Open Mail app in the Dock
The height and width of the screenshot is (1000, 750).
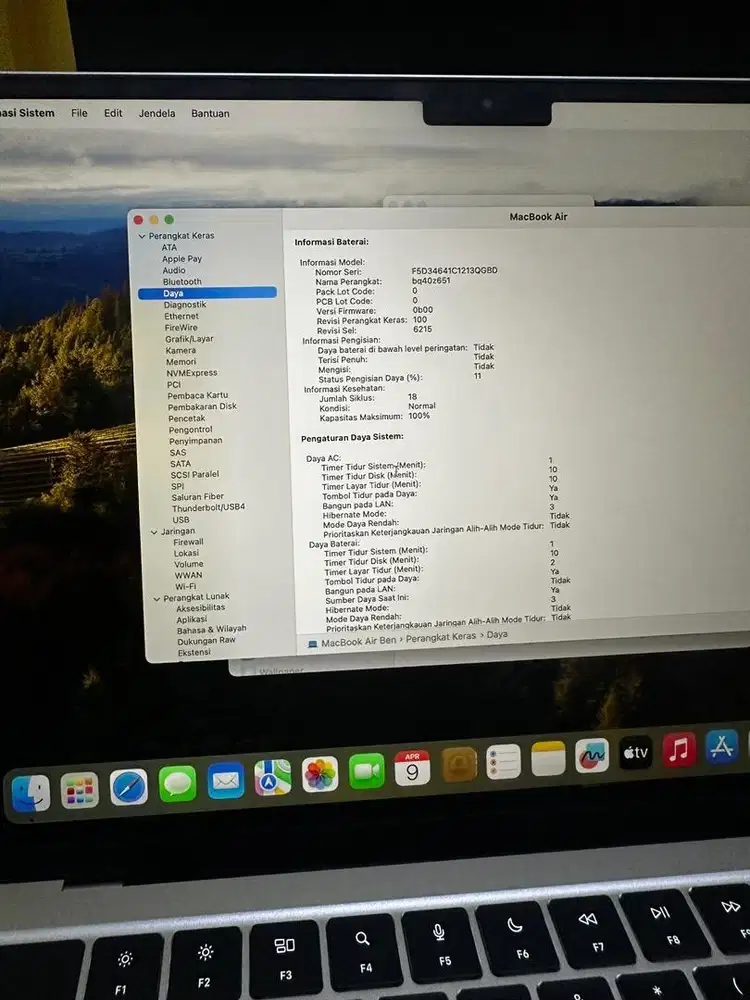(x=226, y=780)
